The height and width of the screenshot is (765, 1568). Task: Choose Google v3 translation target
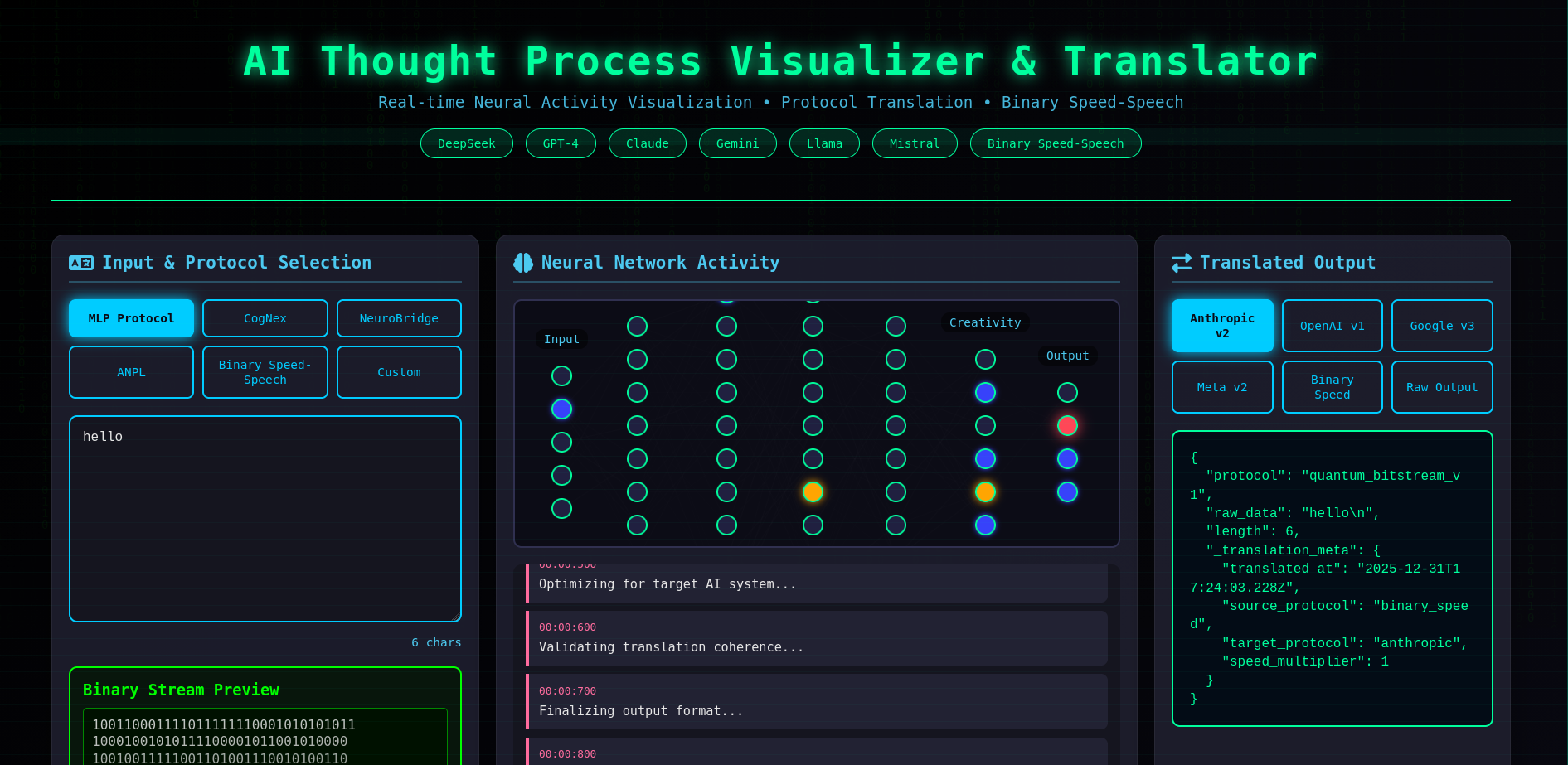pyautogui.click(x=1442, y=325)
